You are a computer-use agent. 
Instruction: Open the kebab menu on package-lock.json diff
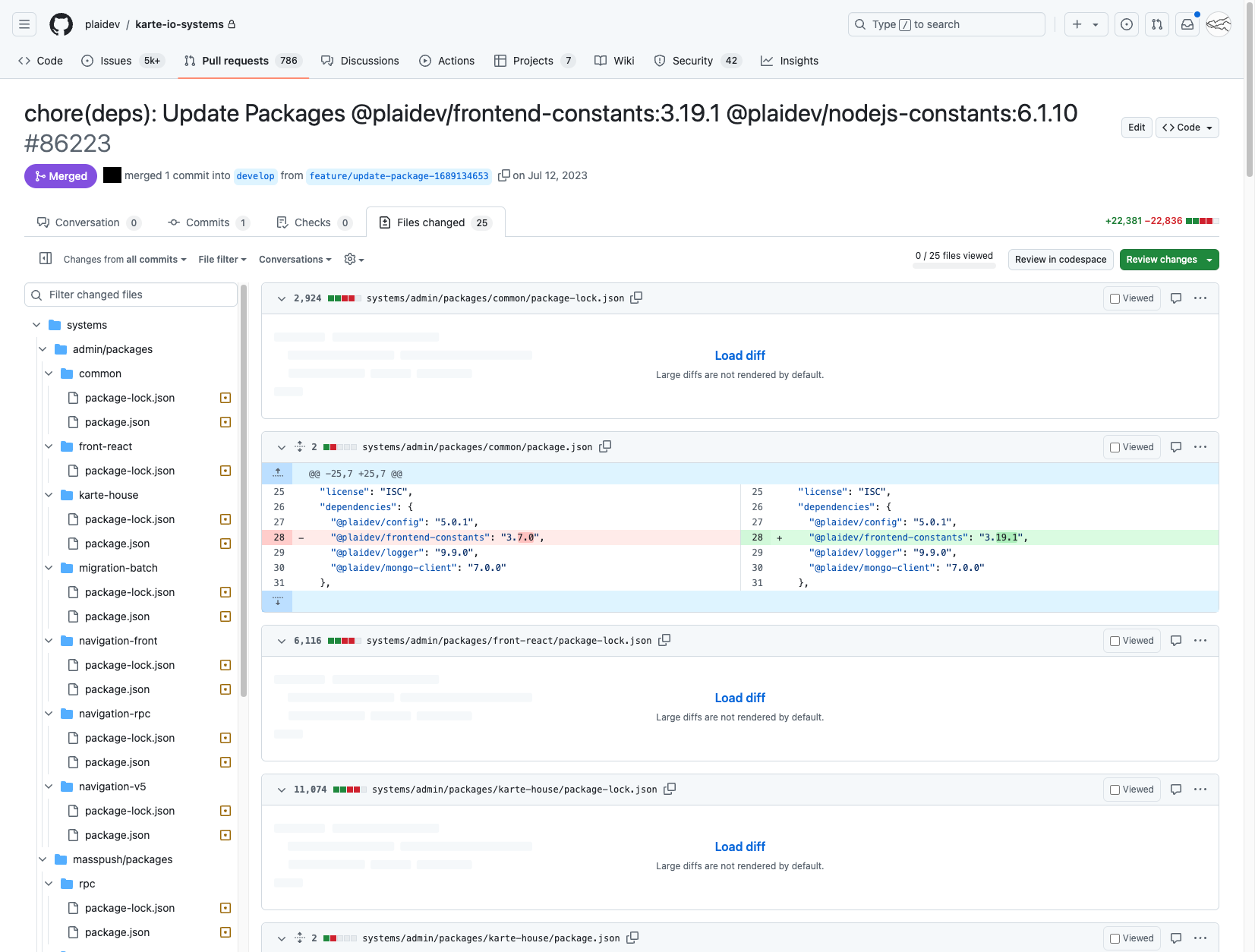pos(1200,298)
